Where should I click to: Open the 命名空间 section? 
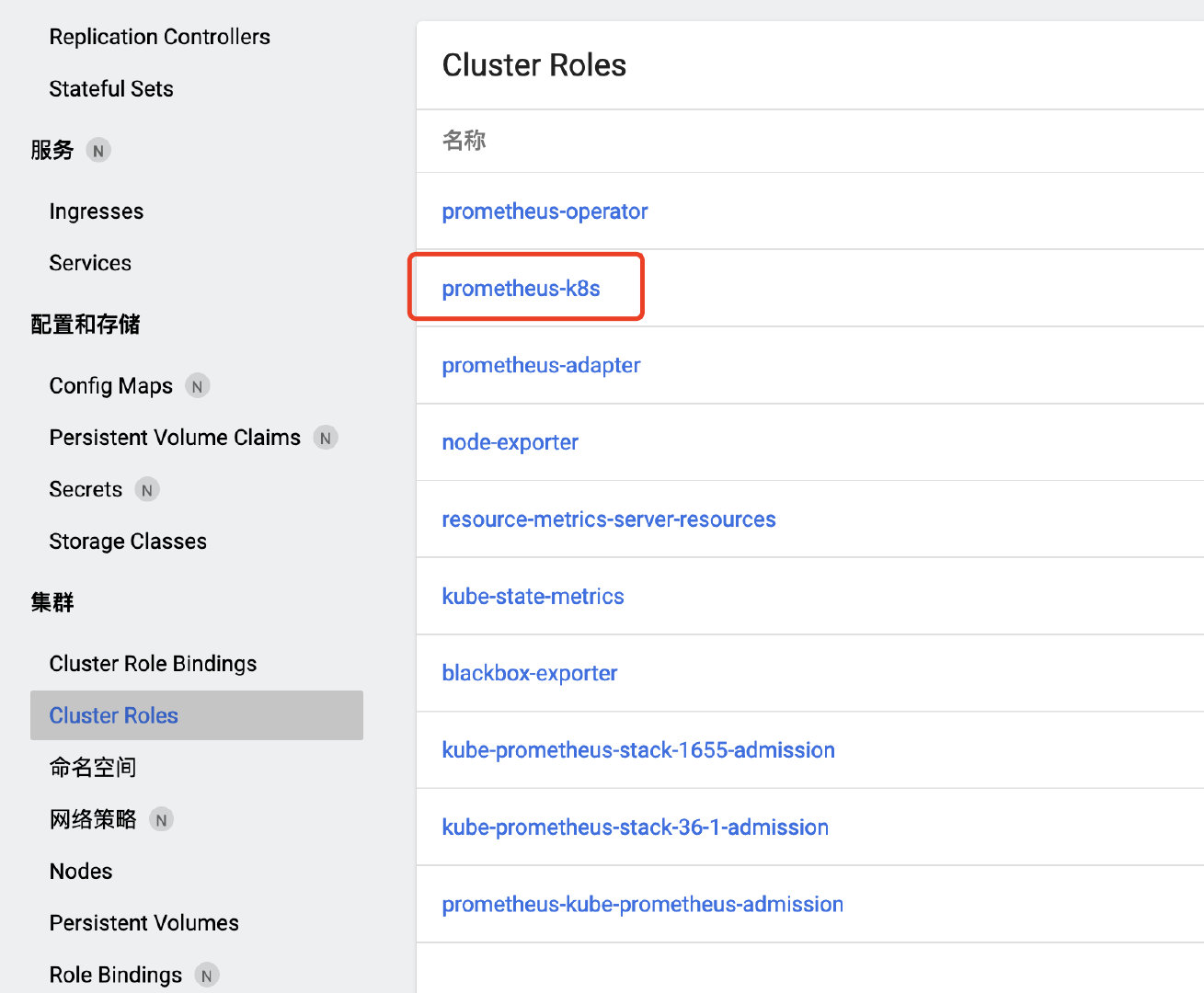coord(92,767)
